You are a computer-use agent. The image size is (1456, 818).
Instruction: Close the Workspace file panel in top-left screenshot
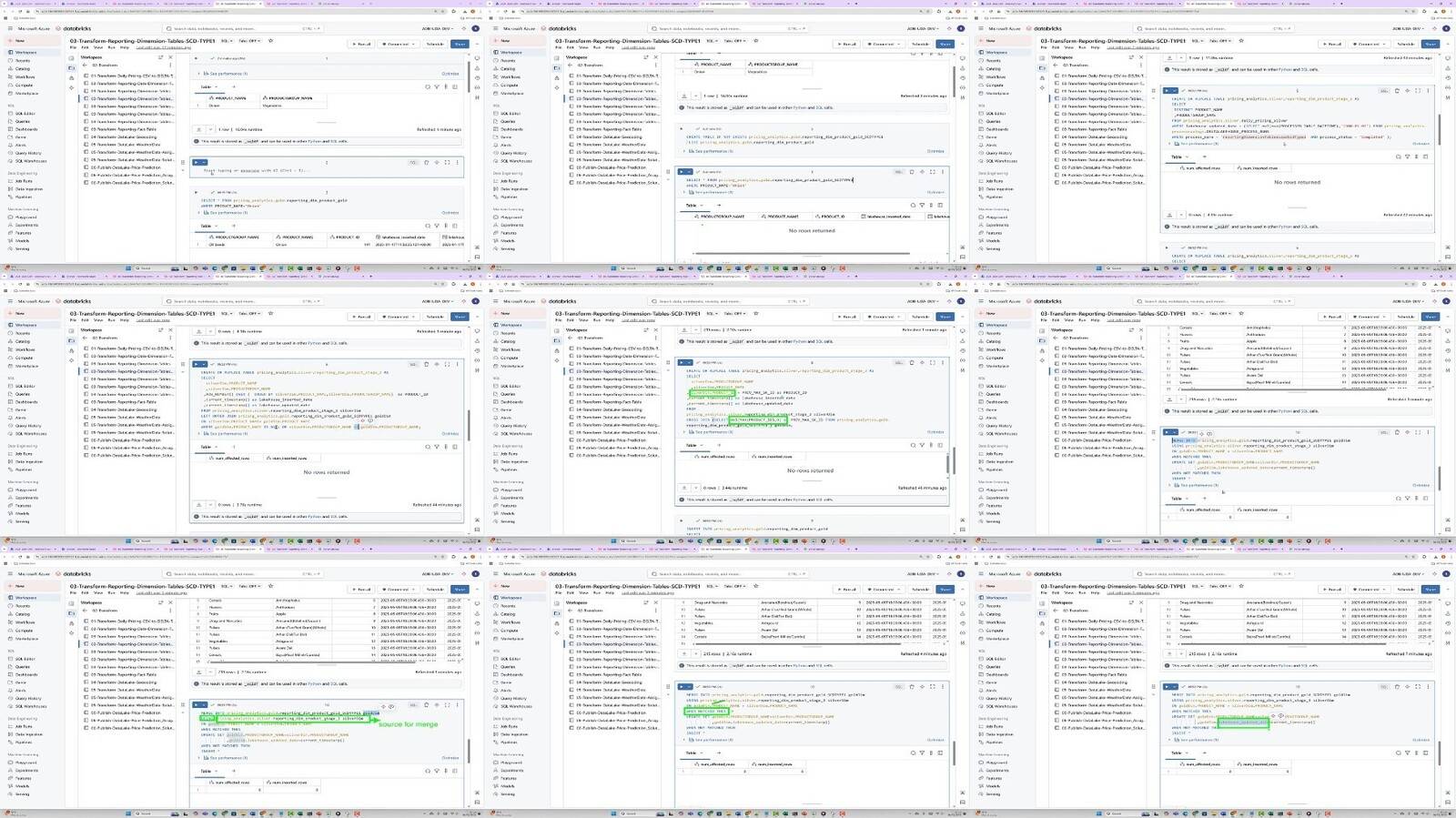170,57
